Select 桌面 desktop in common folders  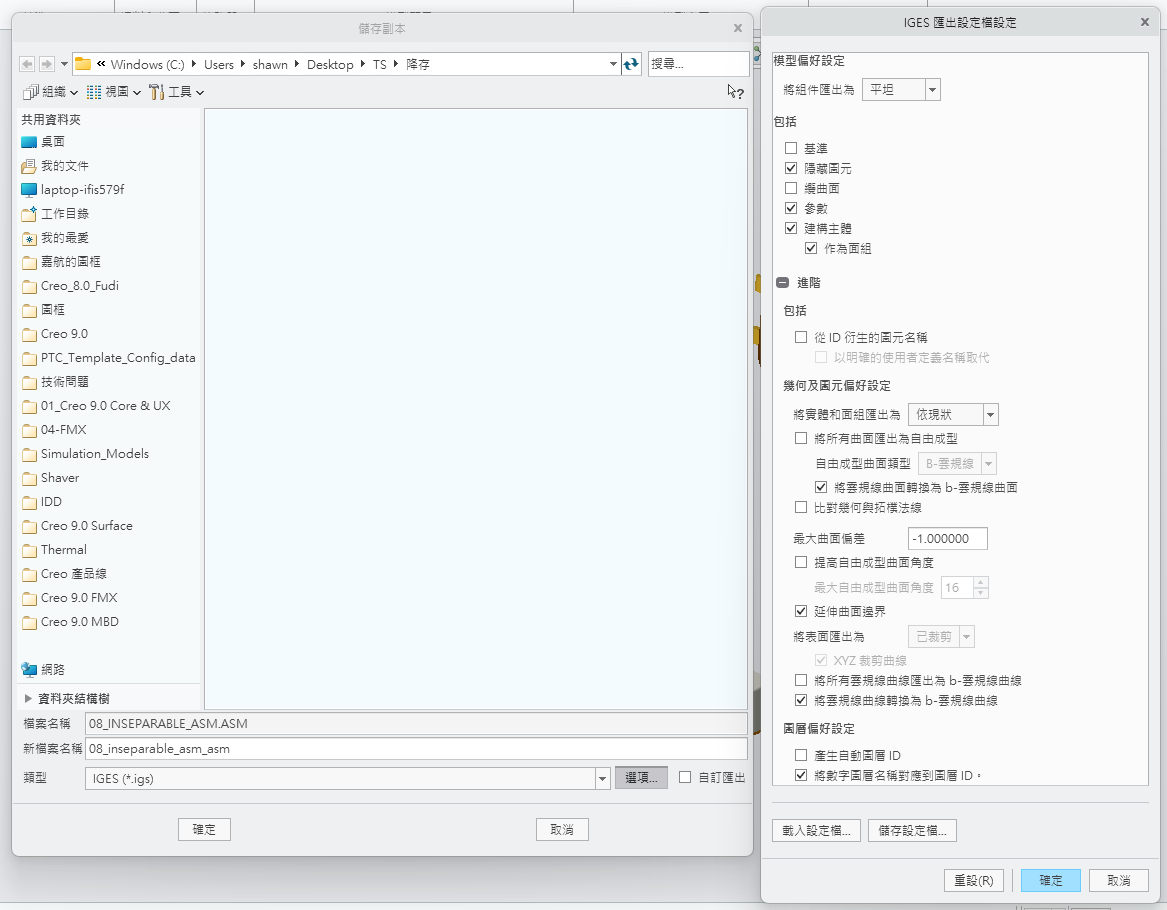coord(52,142)
